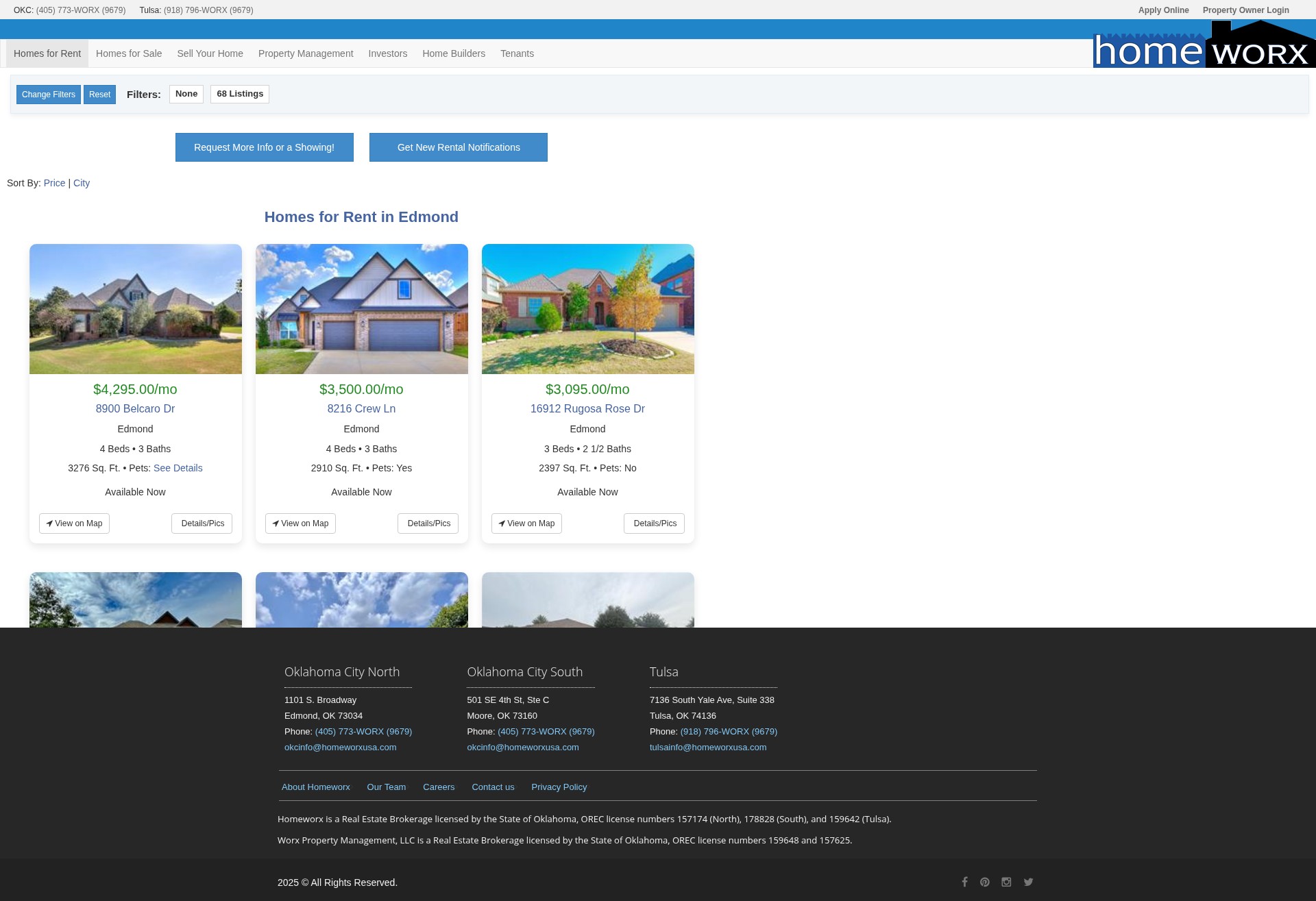The width and height of the screenshot is (1316, 901).
Task: Go to Sell Your Home menu
Action: coord(210,53)
